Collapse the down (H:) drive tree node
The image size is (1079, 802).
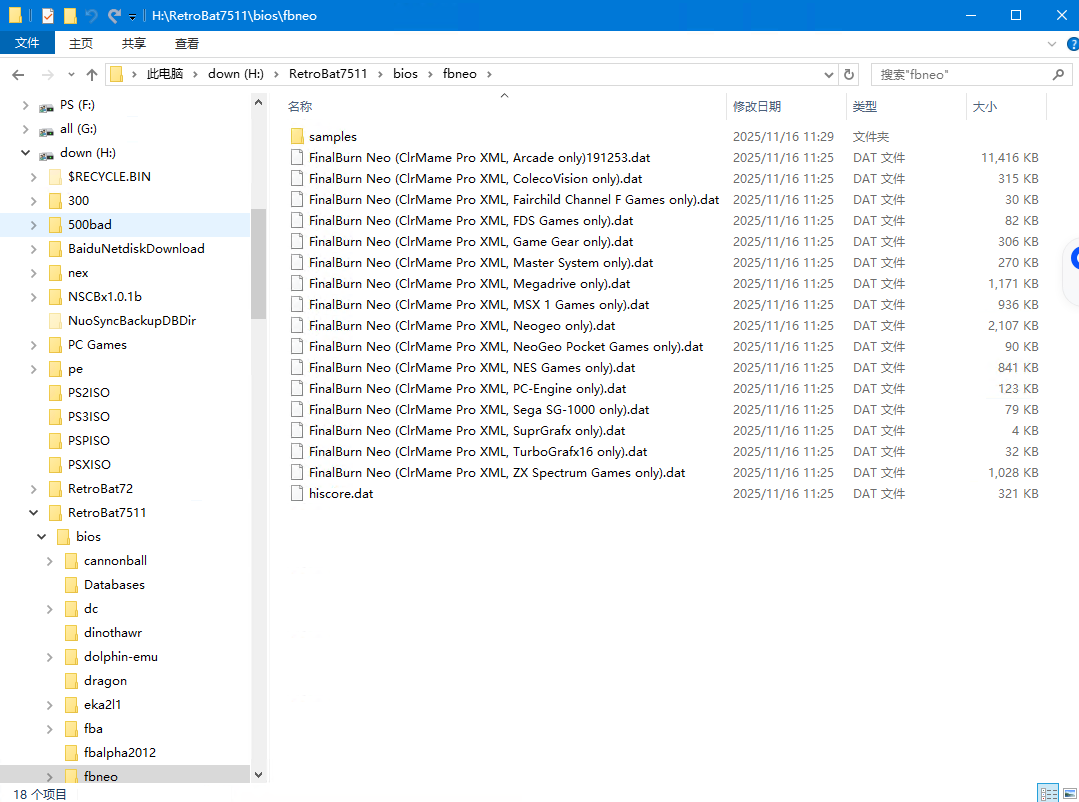[x=25, y=153]
